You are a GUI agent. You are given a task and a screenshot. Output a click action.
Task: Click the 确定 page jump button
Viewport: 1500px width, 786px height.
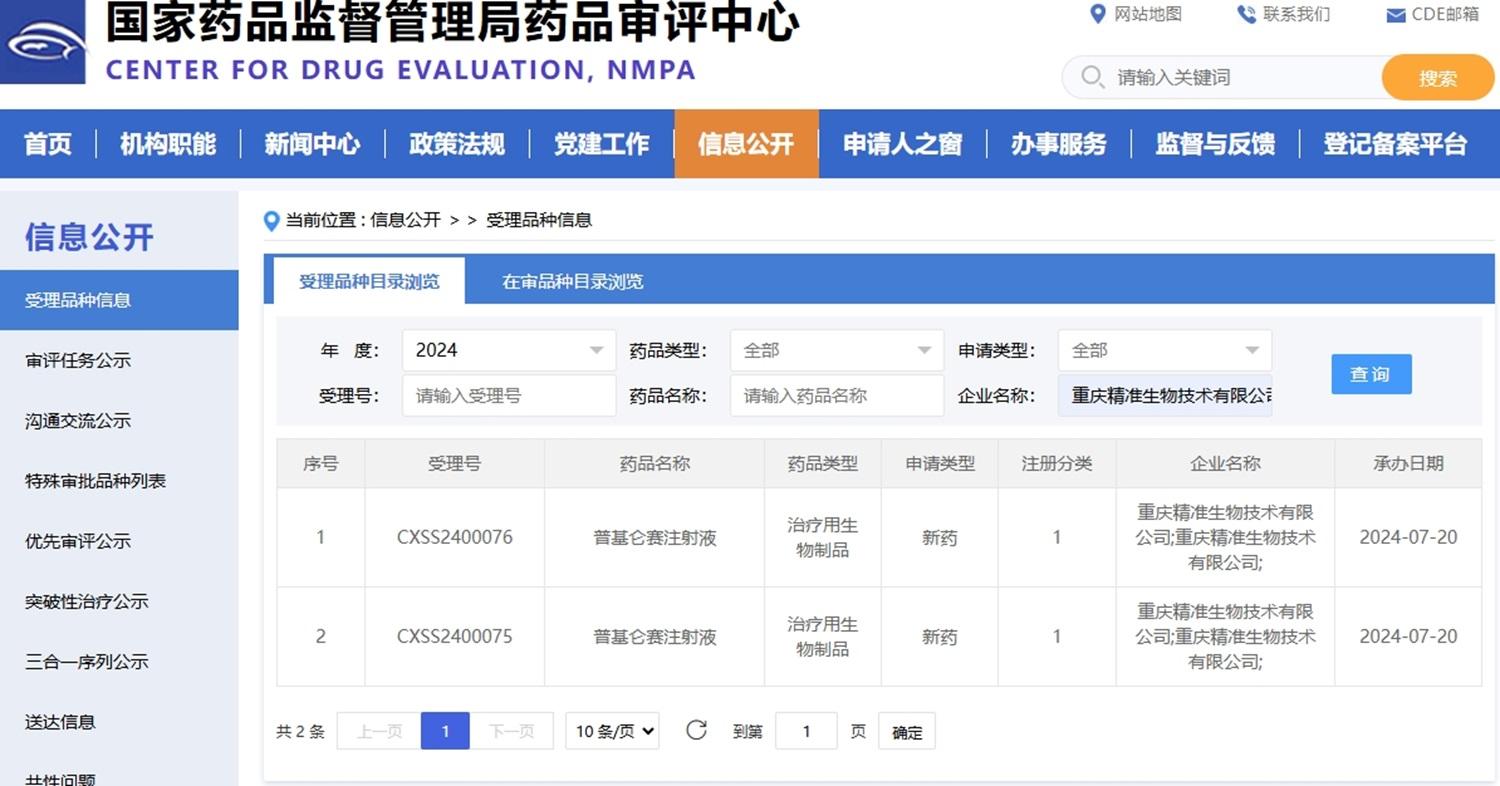(x=907, y=732)
